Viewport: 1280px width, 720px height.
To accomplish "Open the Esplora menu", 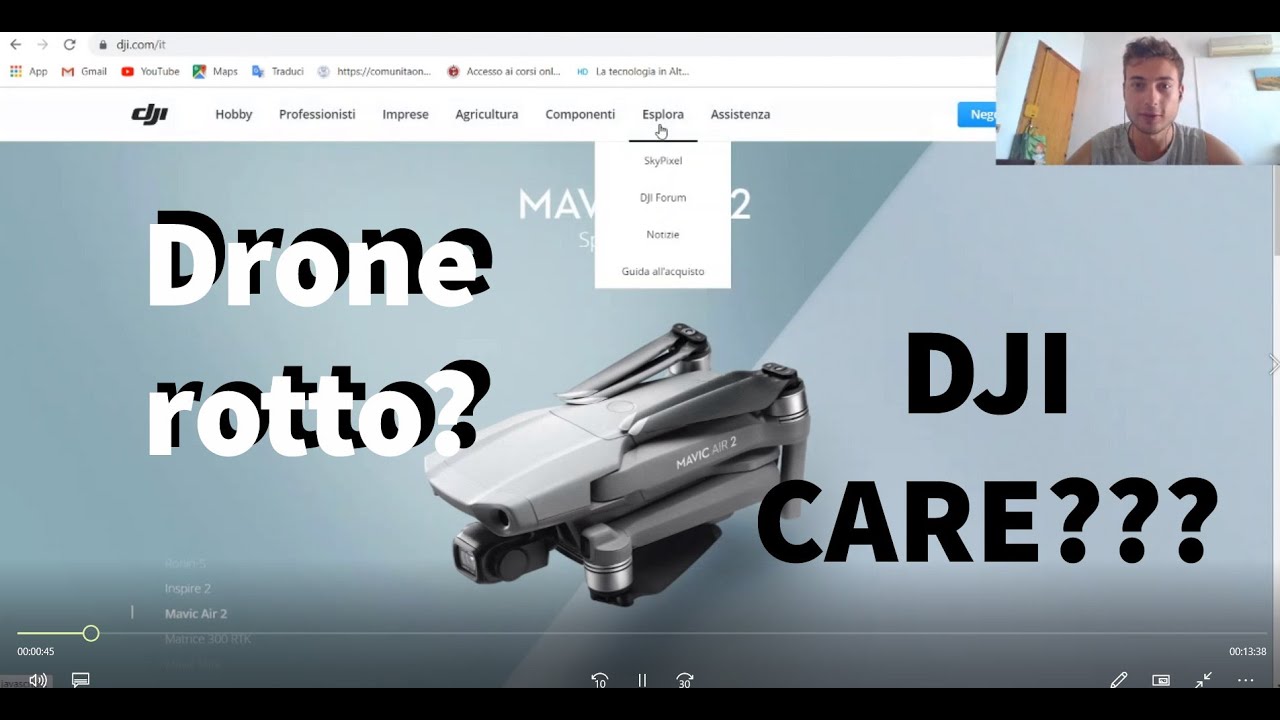I will click(663, 114).
